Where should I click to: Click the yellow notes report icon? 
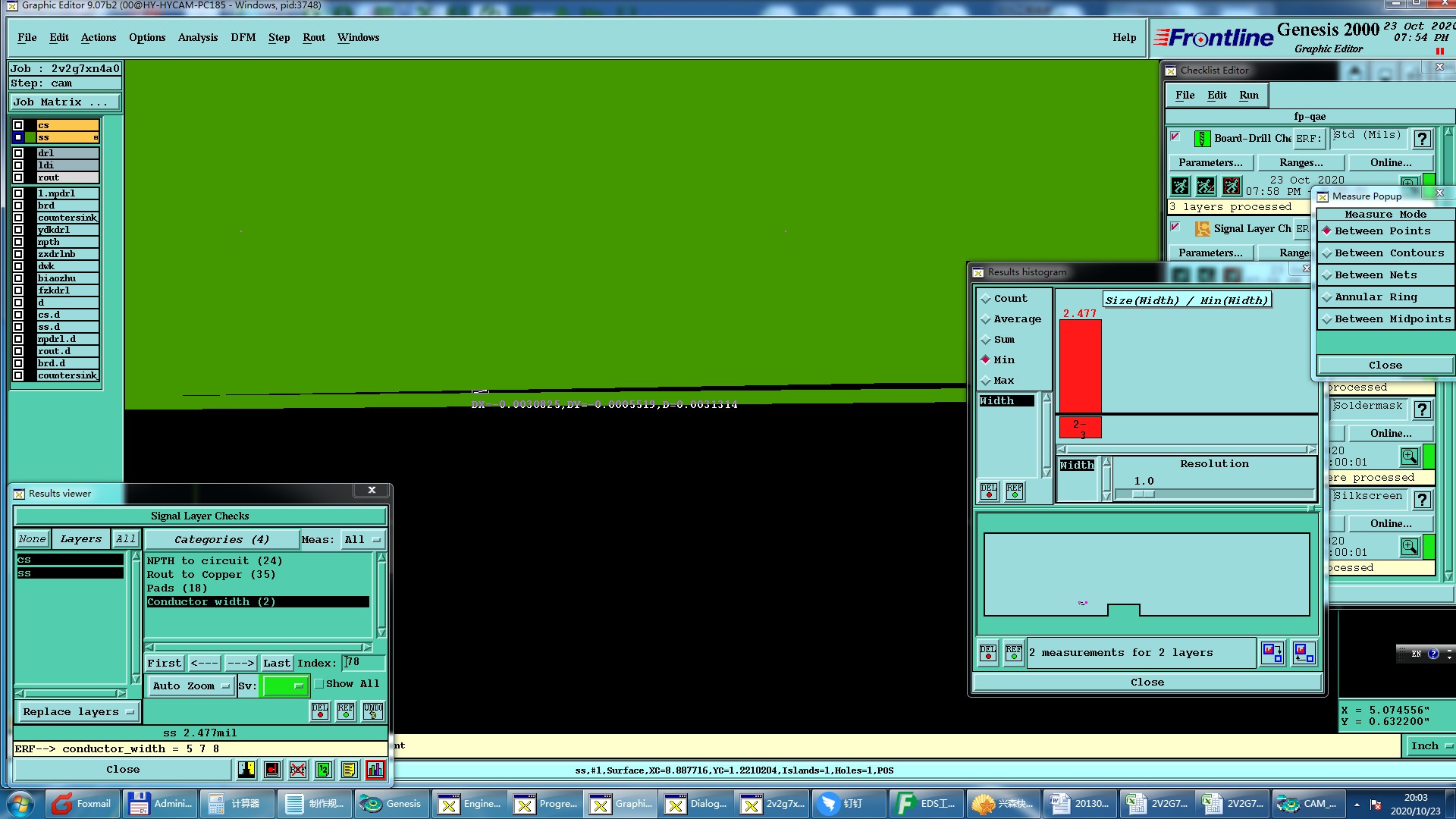349,770
